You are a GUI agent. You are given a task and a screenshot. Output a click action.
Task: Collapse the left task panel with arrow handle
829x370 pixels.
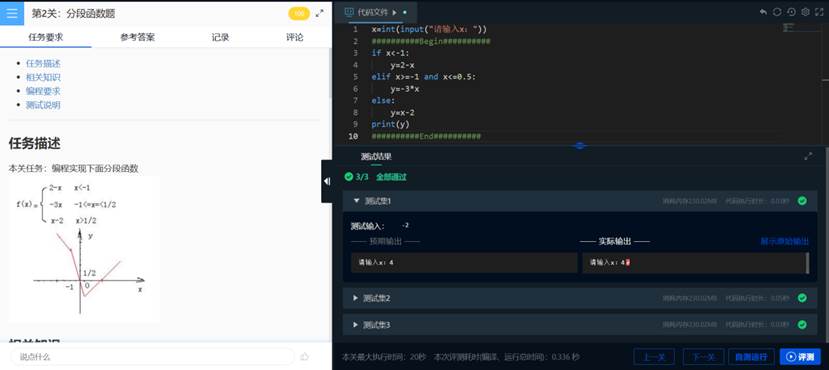click(x=327, y=181)
